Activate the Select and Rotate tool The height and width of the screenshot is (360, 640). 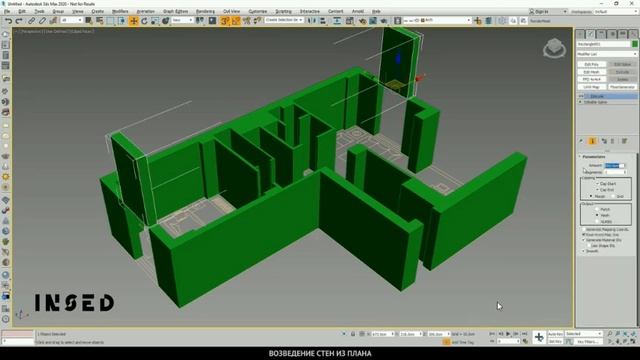[x=144, y=20]
